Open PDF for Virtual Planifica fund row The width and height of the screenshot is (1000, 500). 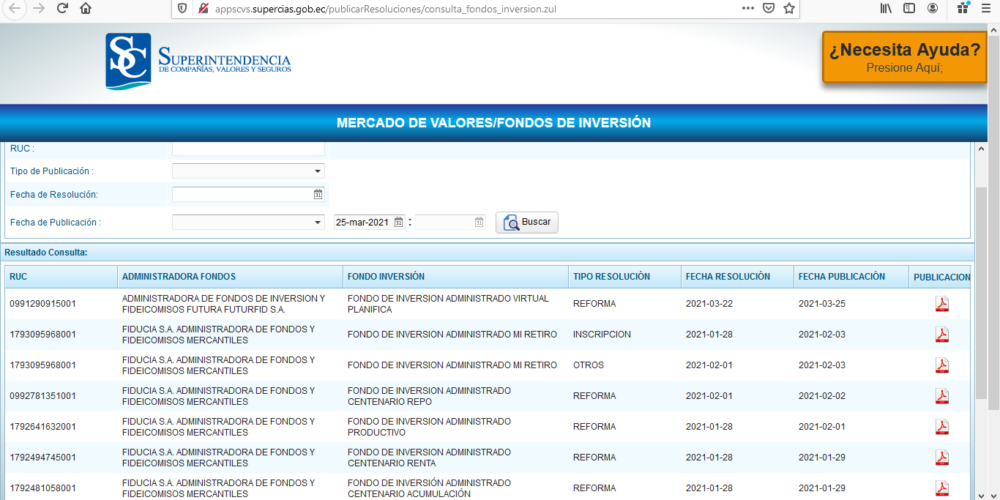941,304
